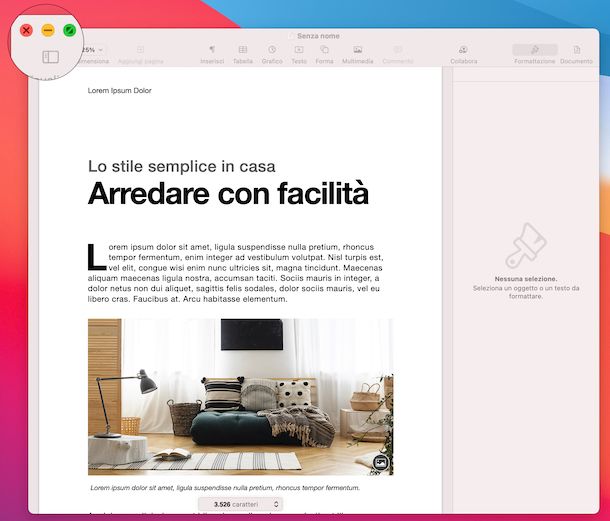Click the image placeholder icon on the photo

[381, 462]
